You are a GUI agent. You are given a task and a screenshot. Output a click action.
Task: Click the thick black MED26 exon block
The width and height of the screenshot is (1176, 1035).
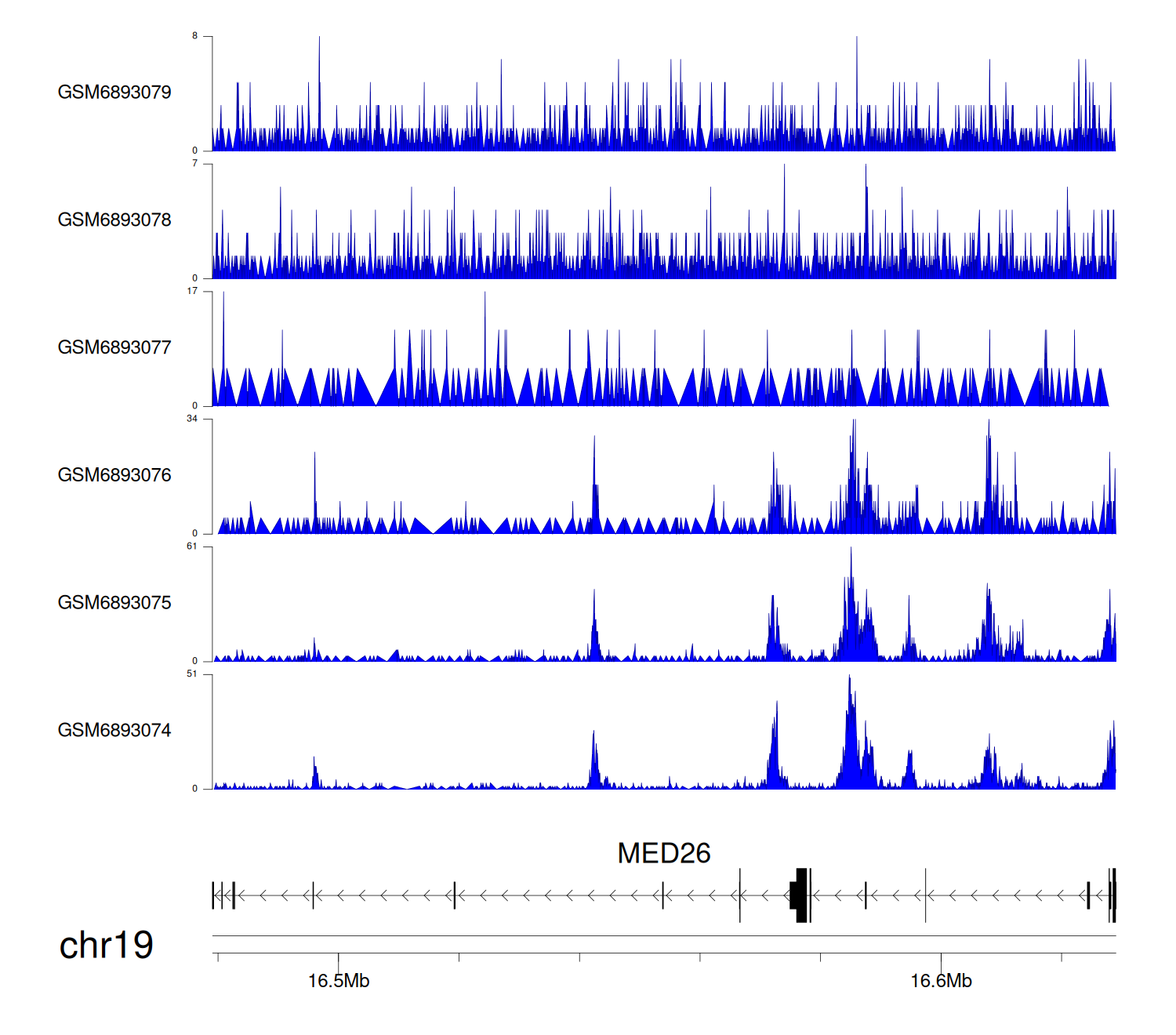coord(800,895)
